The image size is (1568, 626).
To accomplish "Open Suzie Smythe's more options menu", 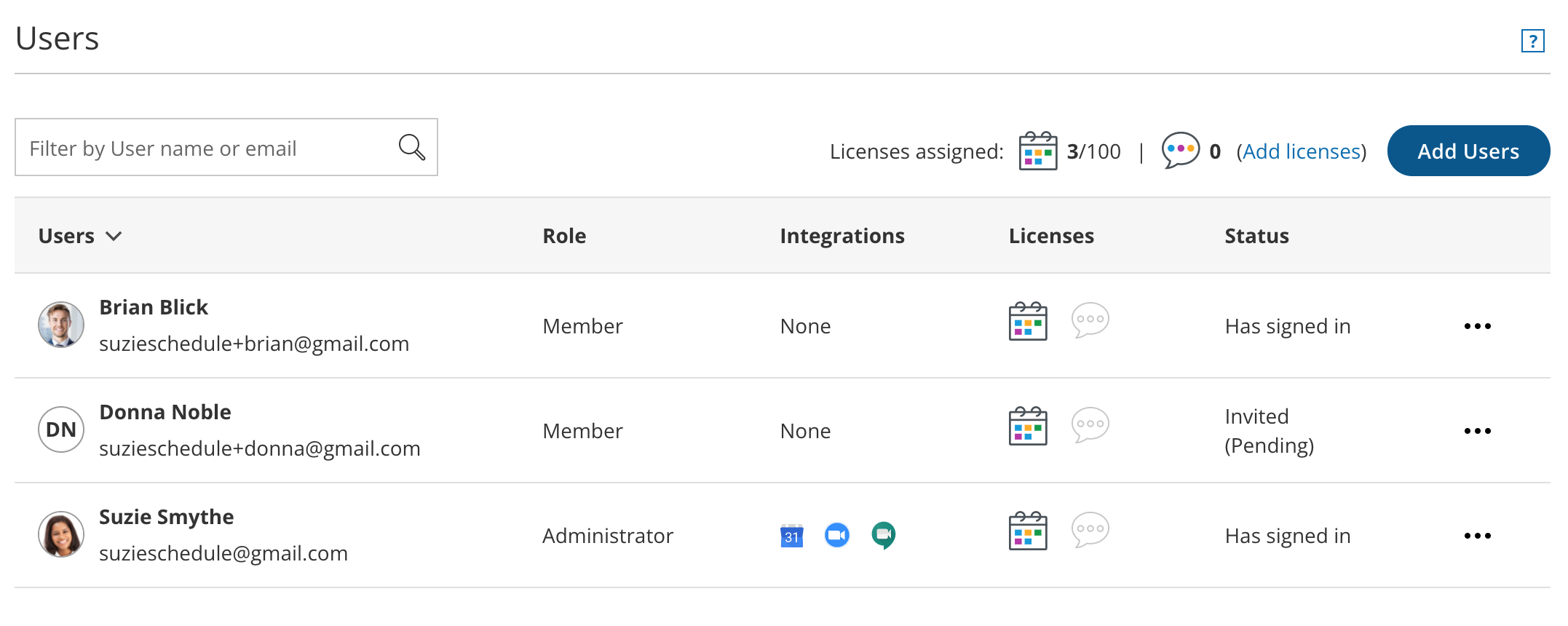I will (x=1477, y=536).
